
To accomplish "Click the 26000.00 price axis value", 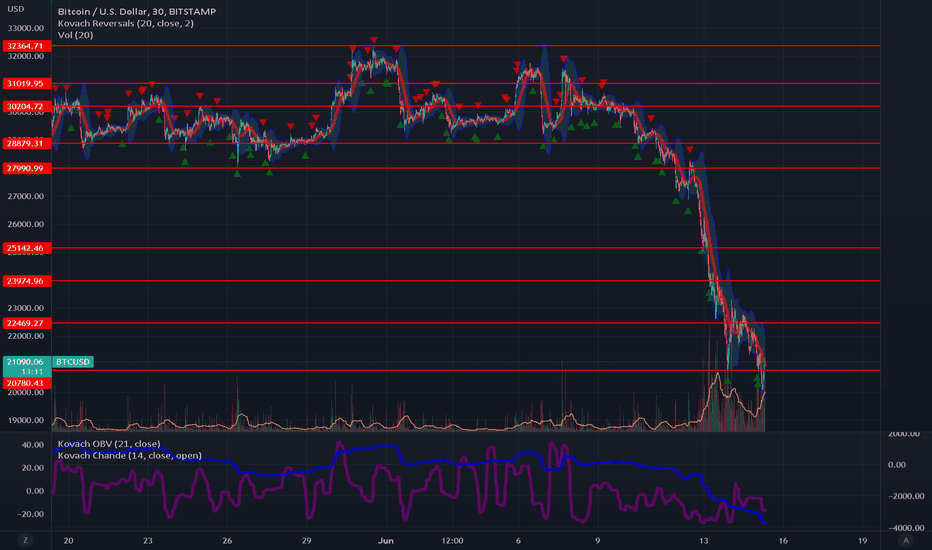I will point(26,224).
